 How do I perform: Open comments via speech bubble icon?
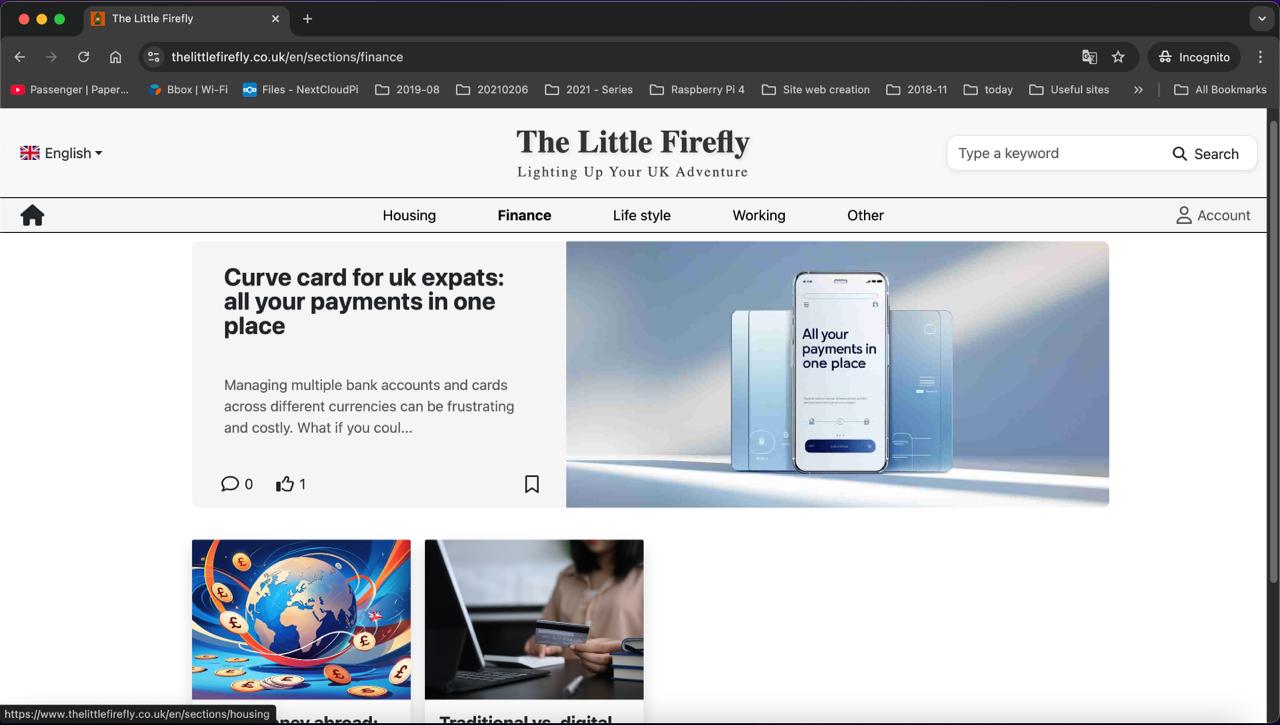click(230, 484)
